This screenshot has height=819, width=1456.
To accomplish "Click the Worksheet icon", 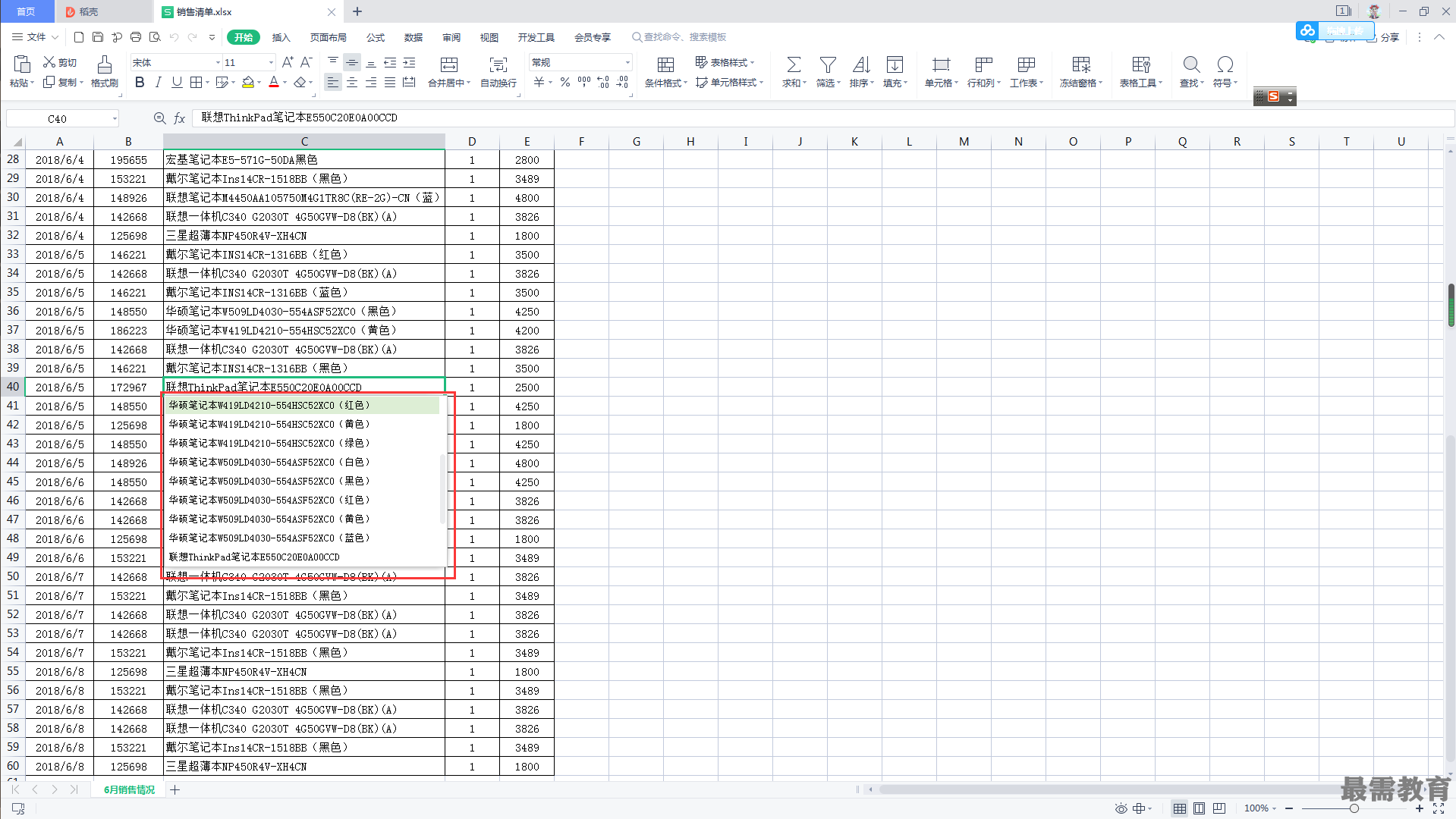I will click(x=1027, y=64).
